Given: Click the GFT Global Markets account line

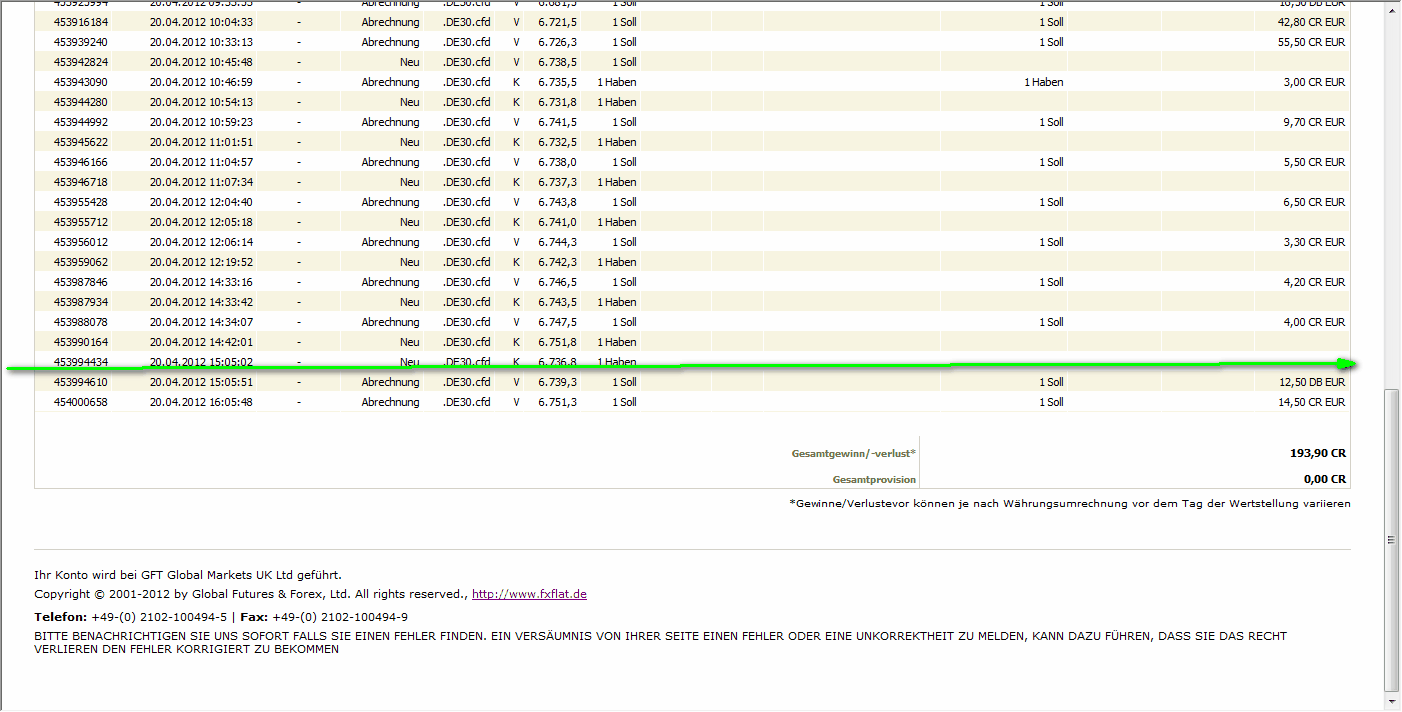Looking at the screenshot, I should pyautogui.click(x=188, y=575).
